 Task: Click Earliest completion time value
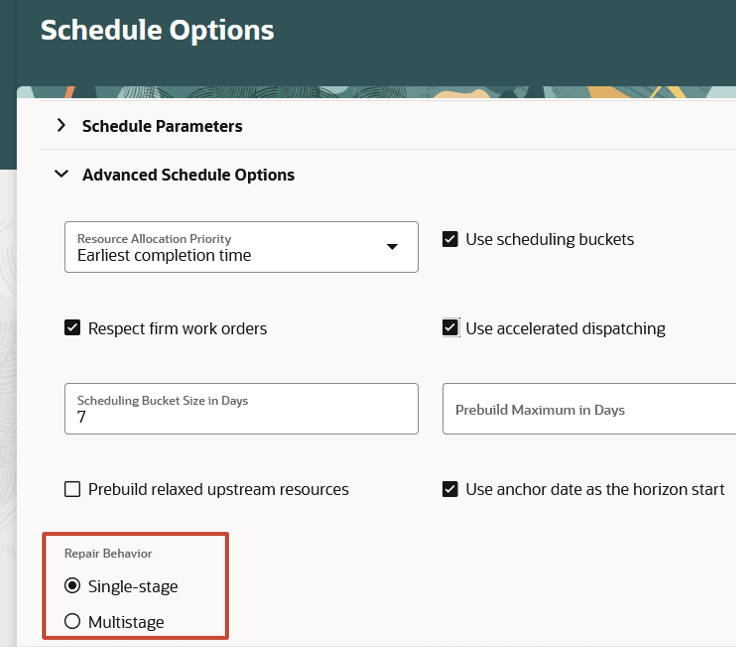[x=164, y=255]
